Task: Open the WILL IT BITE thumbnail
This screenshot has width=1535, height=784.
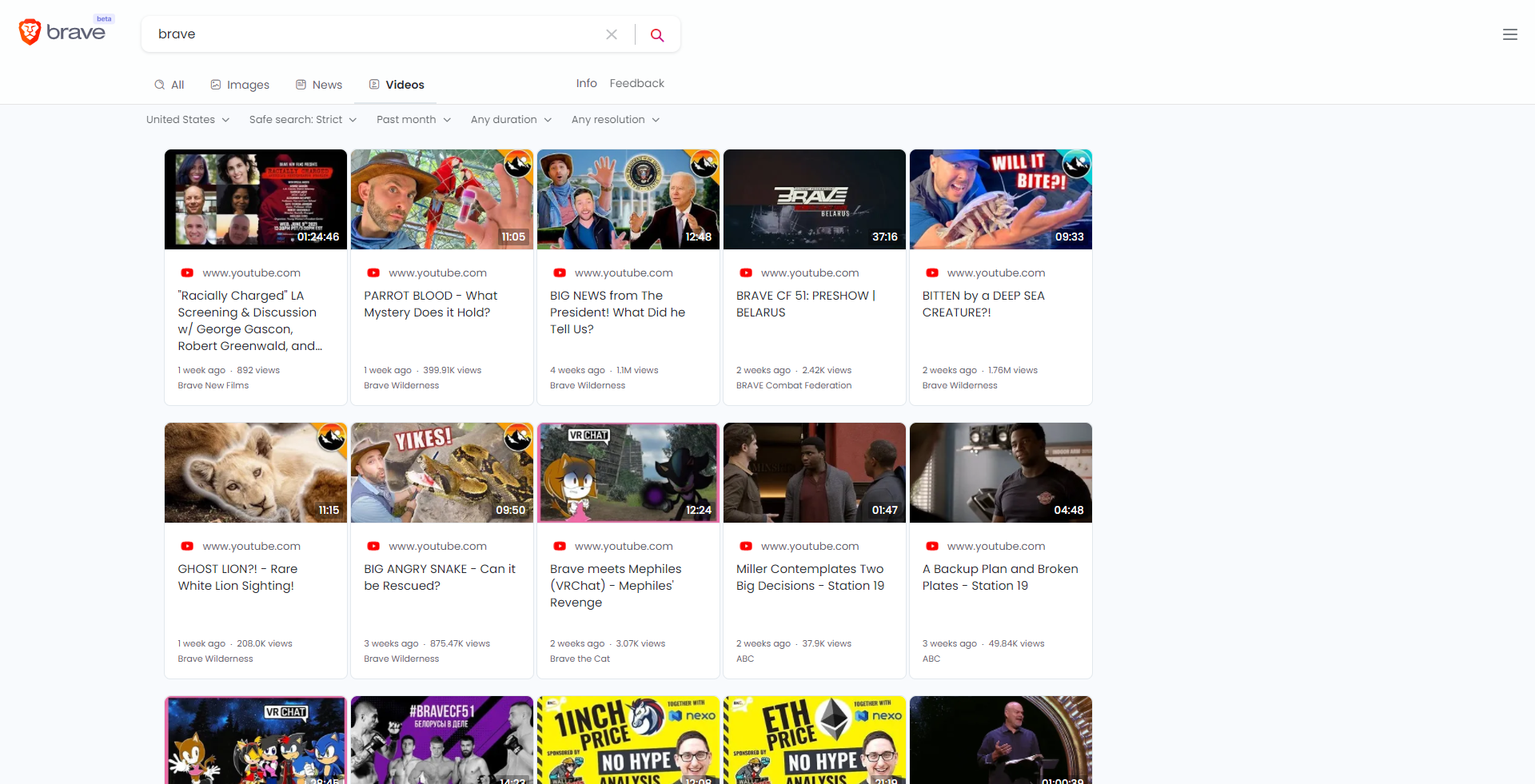Action: coord(1001,199)
